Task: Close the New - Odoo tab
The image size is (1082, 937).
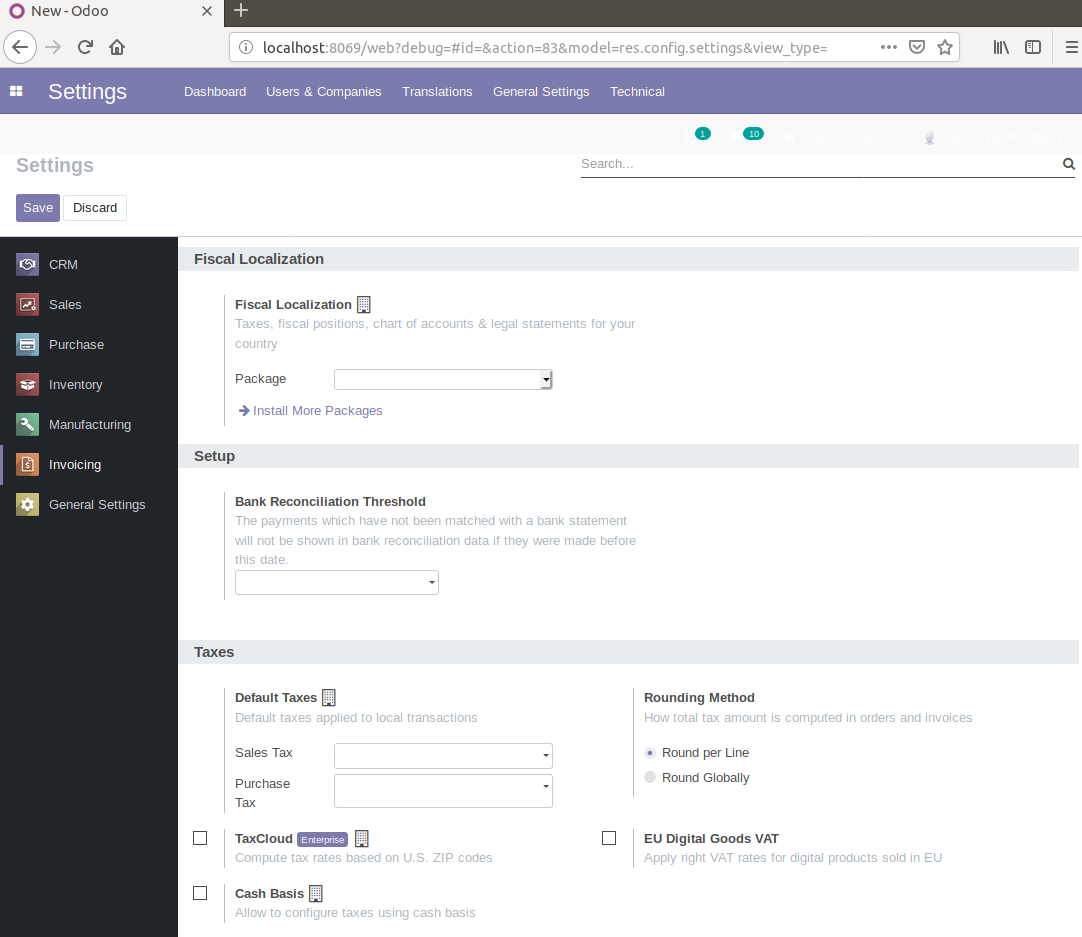Action: pos(206,11)
